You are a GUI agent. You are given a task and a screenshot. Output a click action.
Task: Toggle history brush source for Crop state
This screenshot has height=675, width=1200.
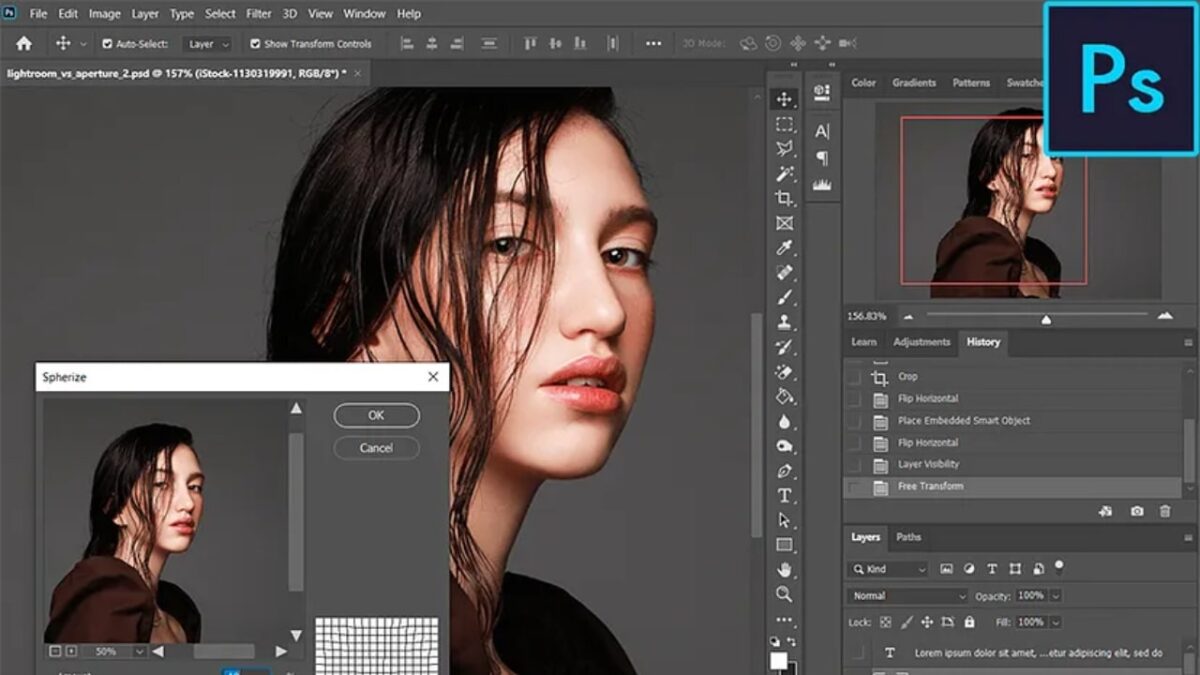coord(853,377)
